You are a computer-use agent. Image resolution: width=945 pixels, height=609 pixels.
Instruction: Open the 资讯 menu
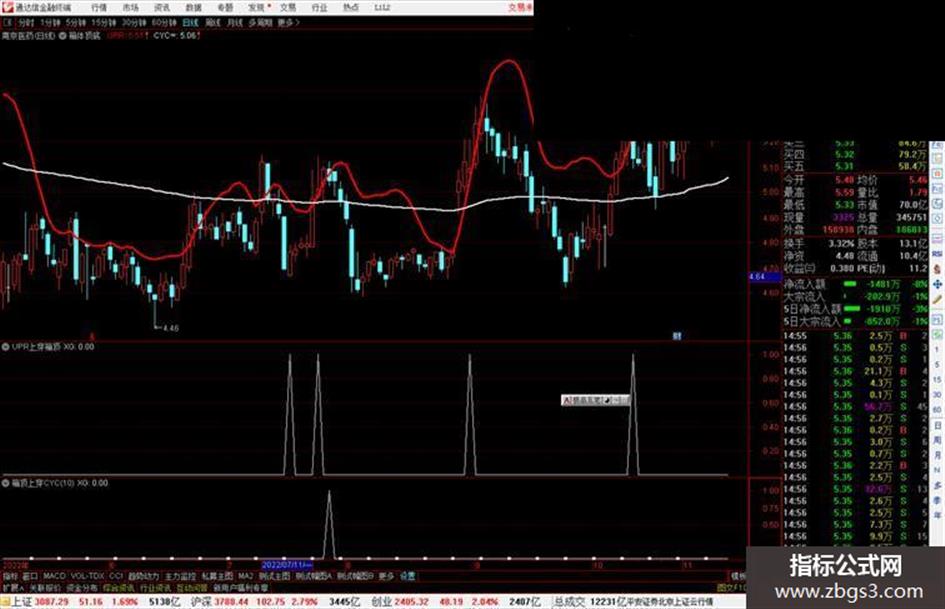162,7
